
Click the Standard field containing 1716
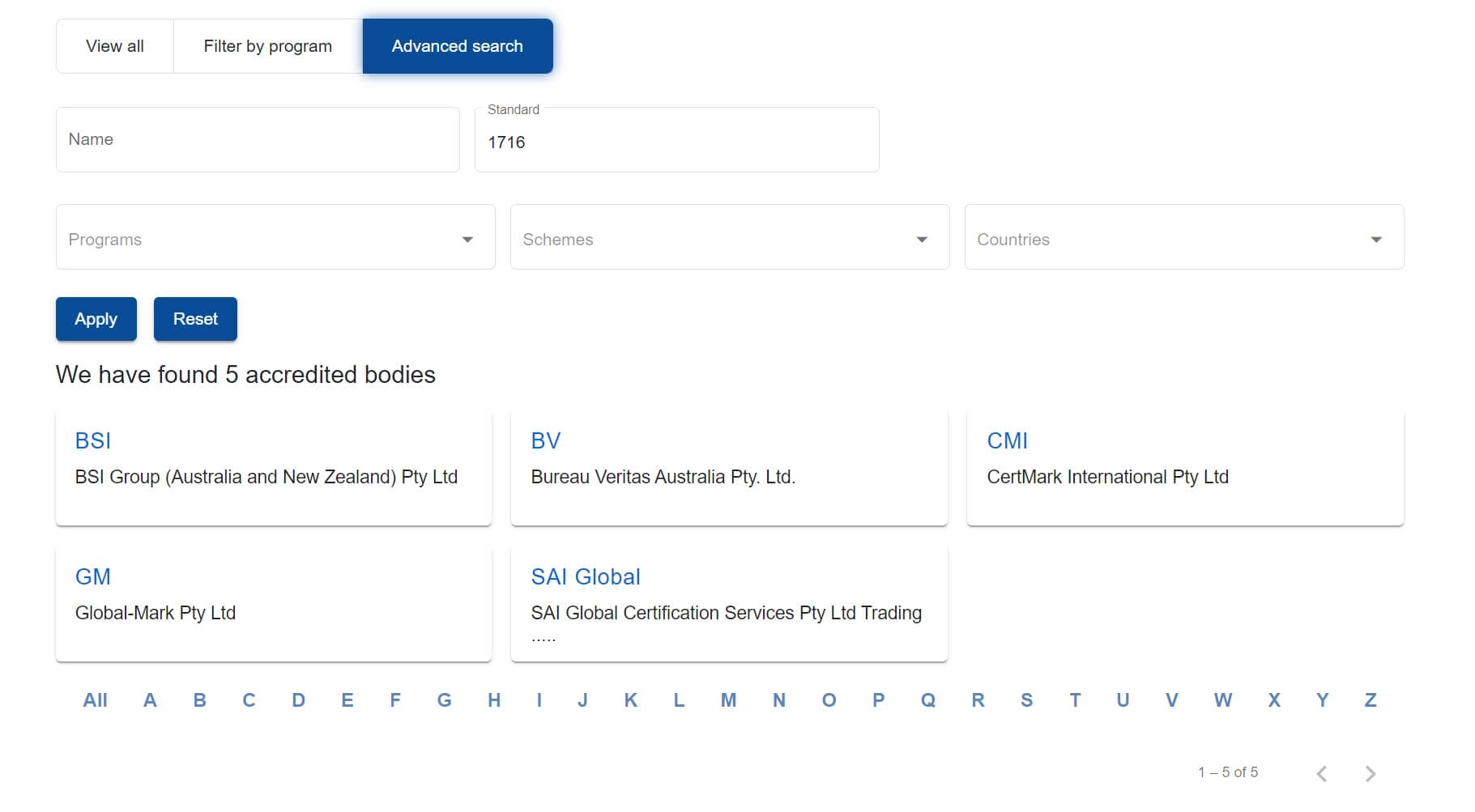click(x=677, y=140)
